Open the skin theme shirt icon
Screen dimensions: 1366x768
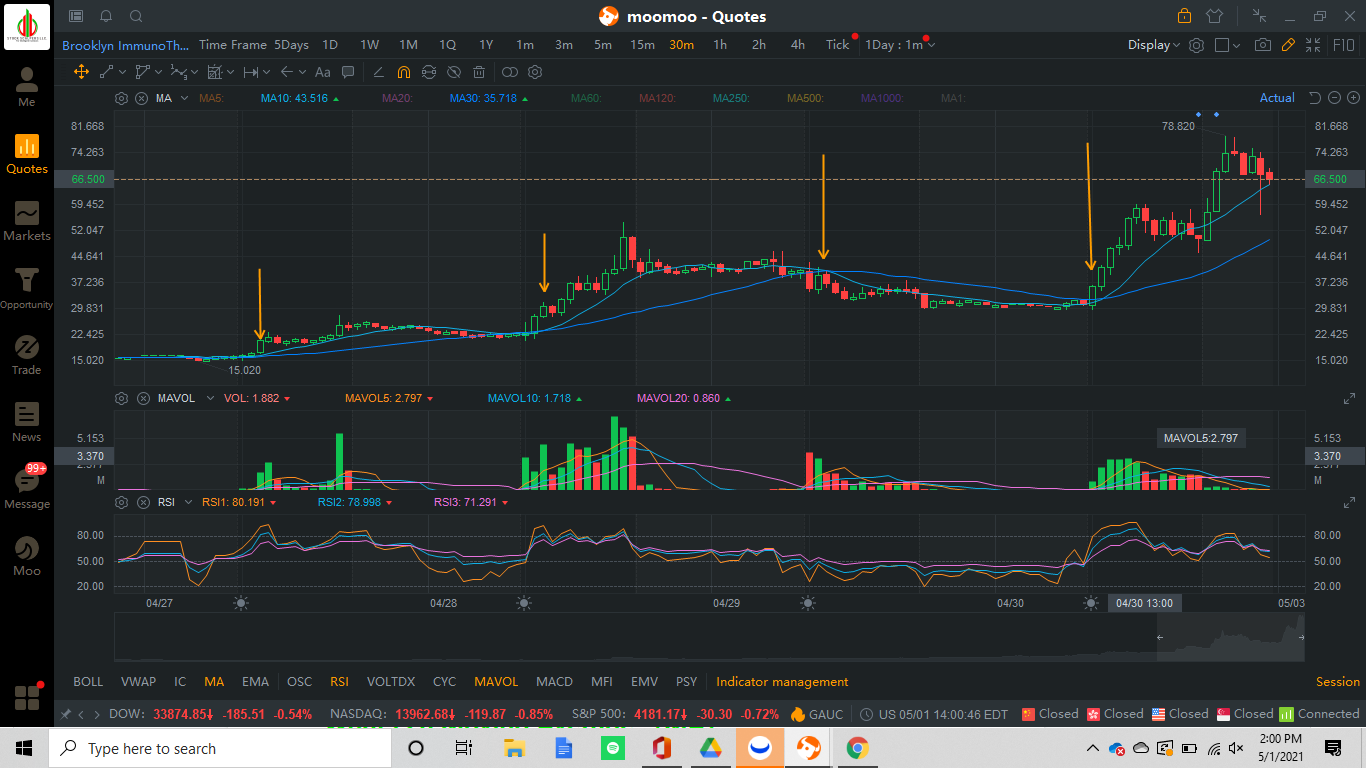[1215, 16]
